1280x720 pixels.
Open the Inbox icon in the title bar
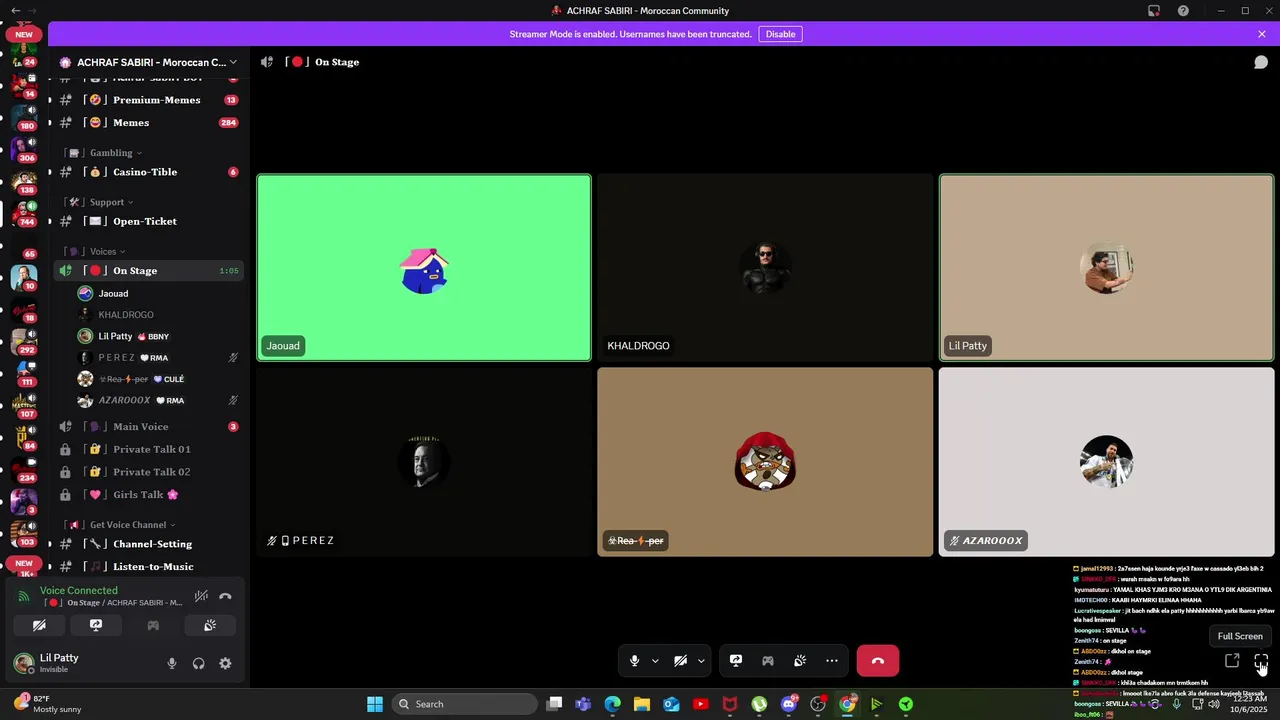(1154, 10)
